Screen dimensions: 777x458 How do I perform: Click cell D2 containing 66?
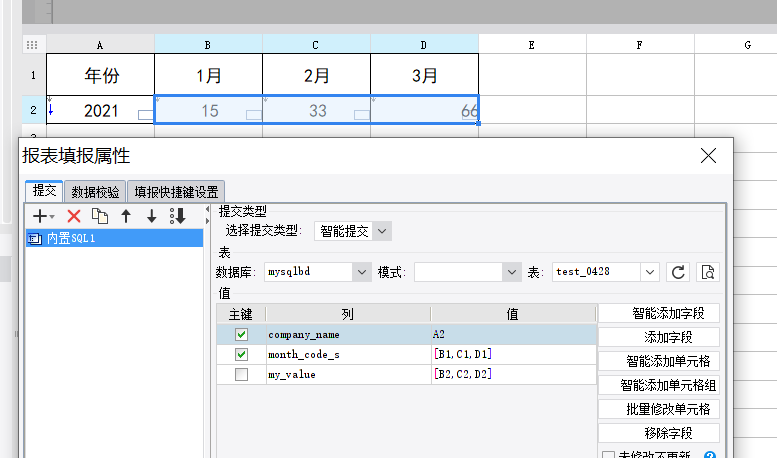pos(424,110)
